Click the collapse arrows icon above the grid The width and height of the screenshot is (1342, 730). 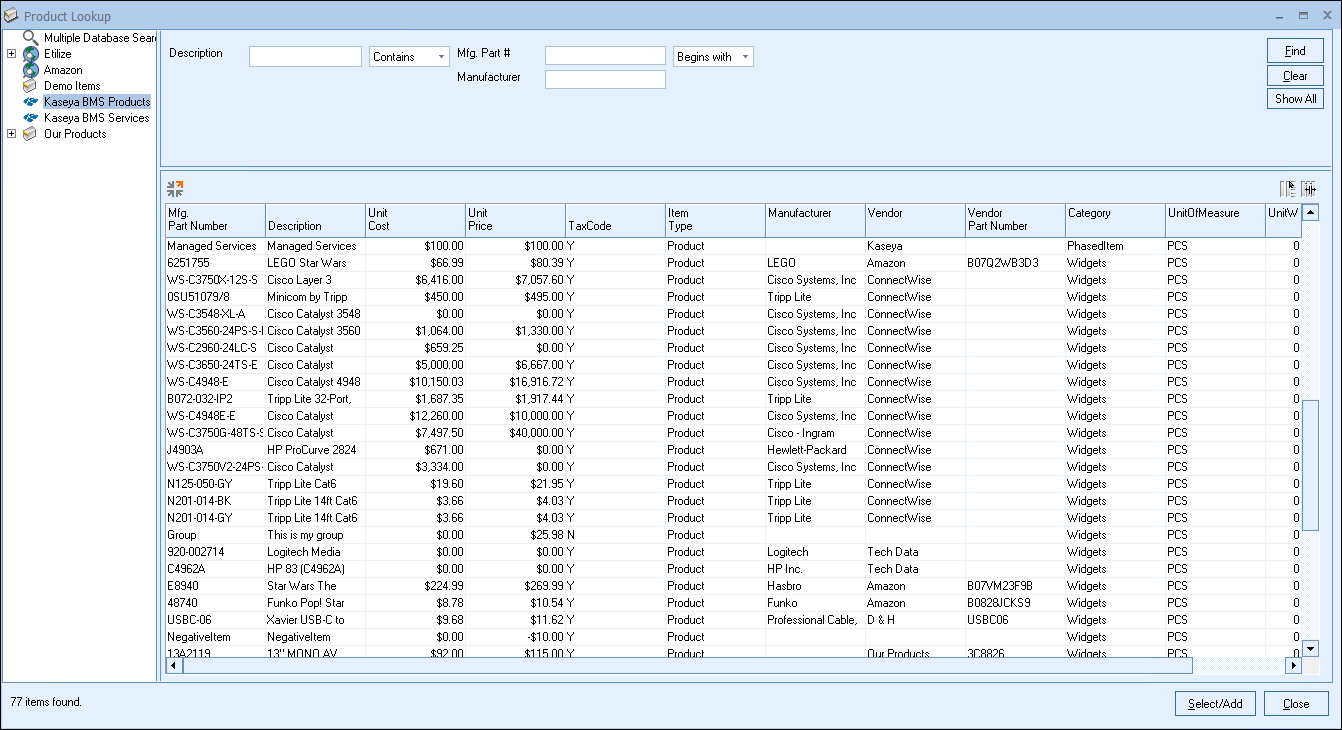(175, 188)
